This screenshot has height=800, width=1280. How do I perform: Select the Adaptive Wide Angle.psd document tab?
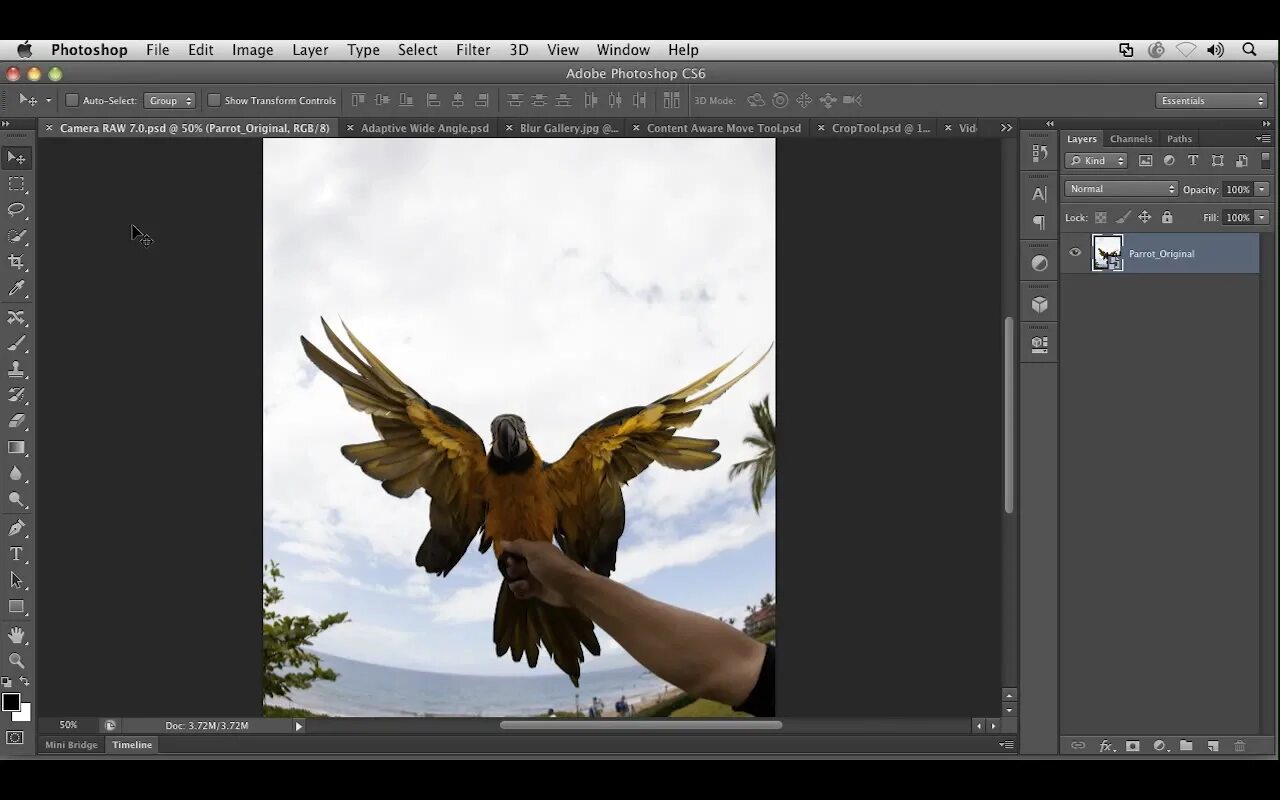424,128
